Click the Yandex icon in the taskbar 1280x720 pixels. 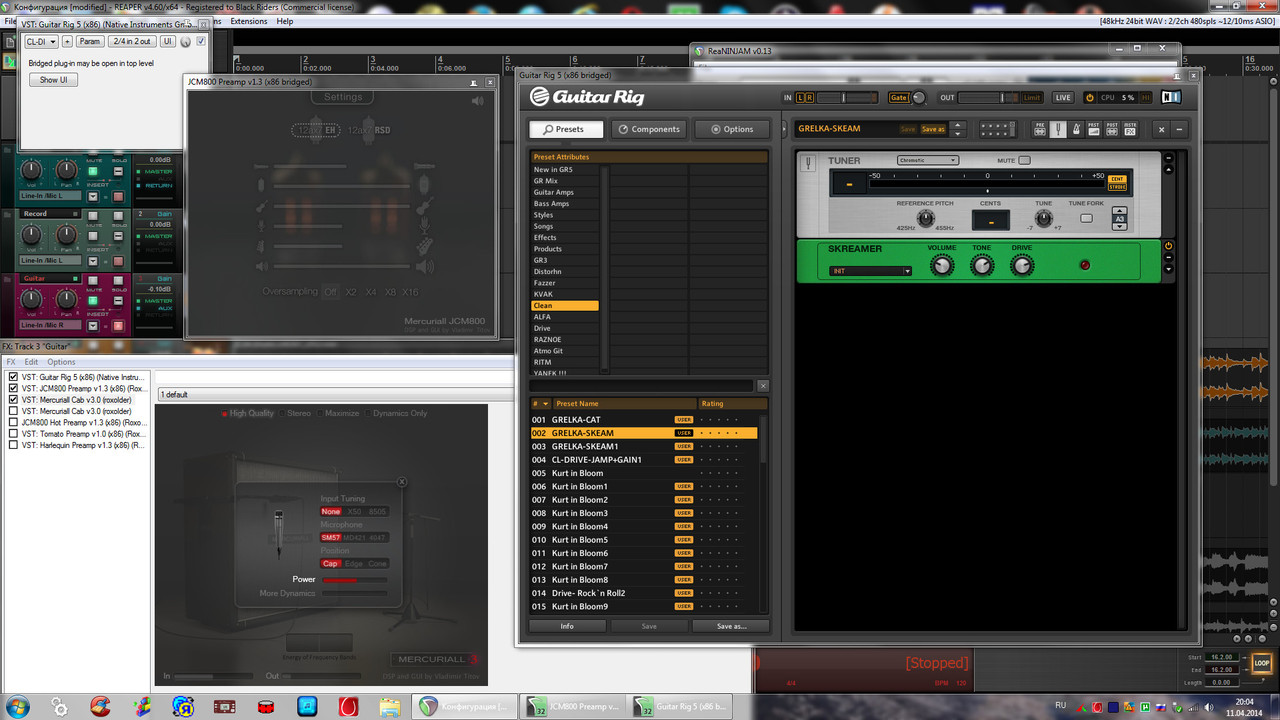(182, 706)
